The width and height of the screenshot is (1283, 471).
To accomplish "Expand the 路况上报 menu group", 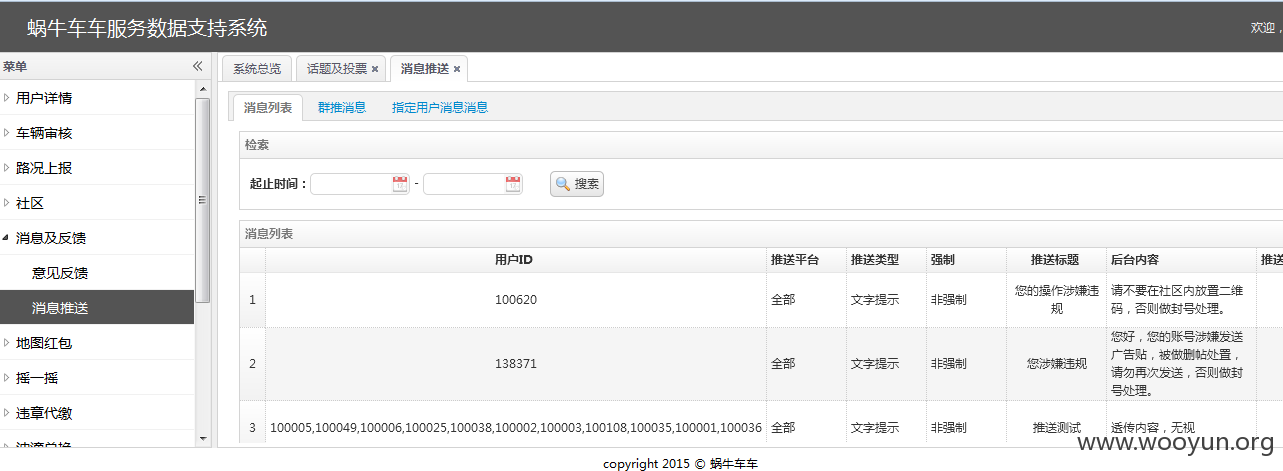I will tap(97, 168).
